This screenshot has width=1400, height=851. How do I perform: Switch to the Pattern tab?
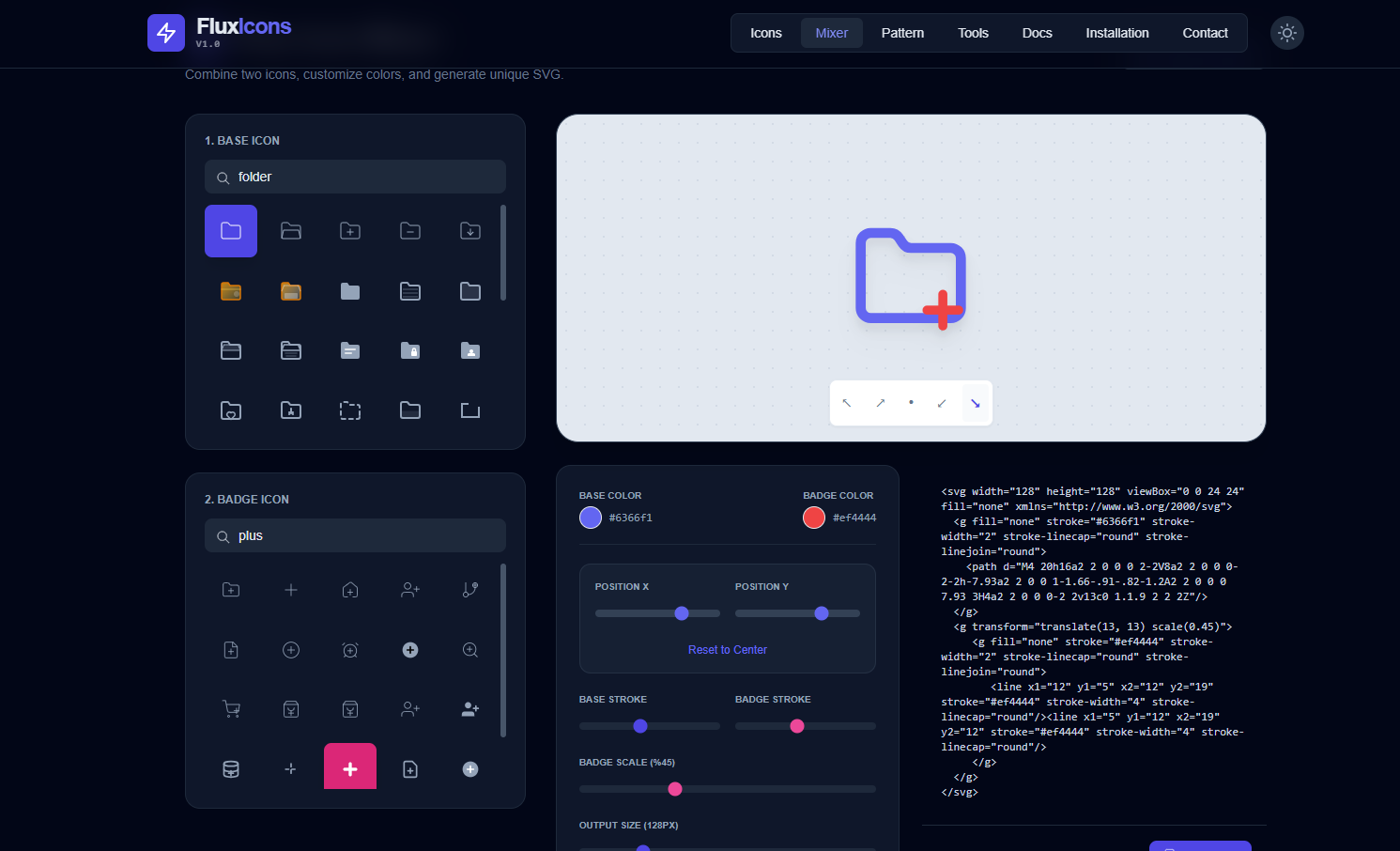[x=902, y=33]
